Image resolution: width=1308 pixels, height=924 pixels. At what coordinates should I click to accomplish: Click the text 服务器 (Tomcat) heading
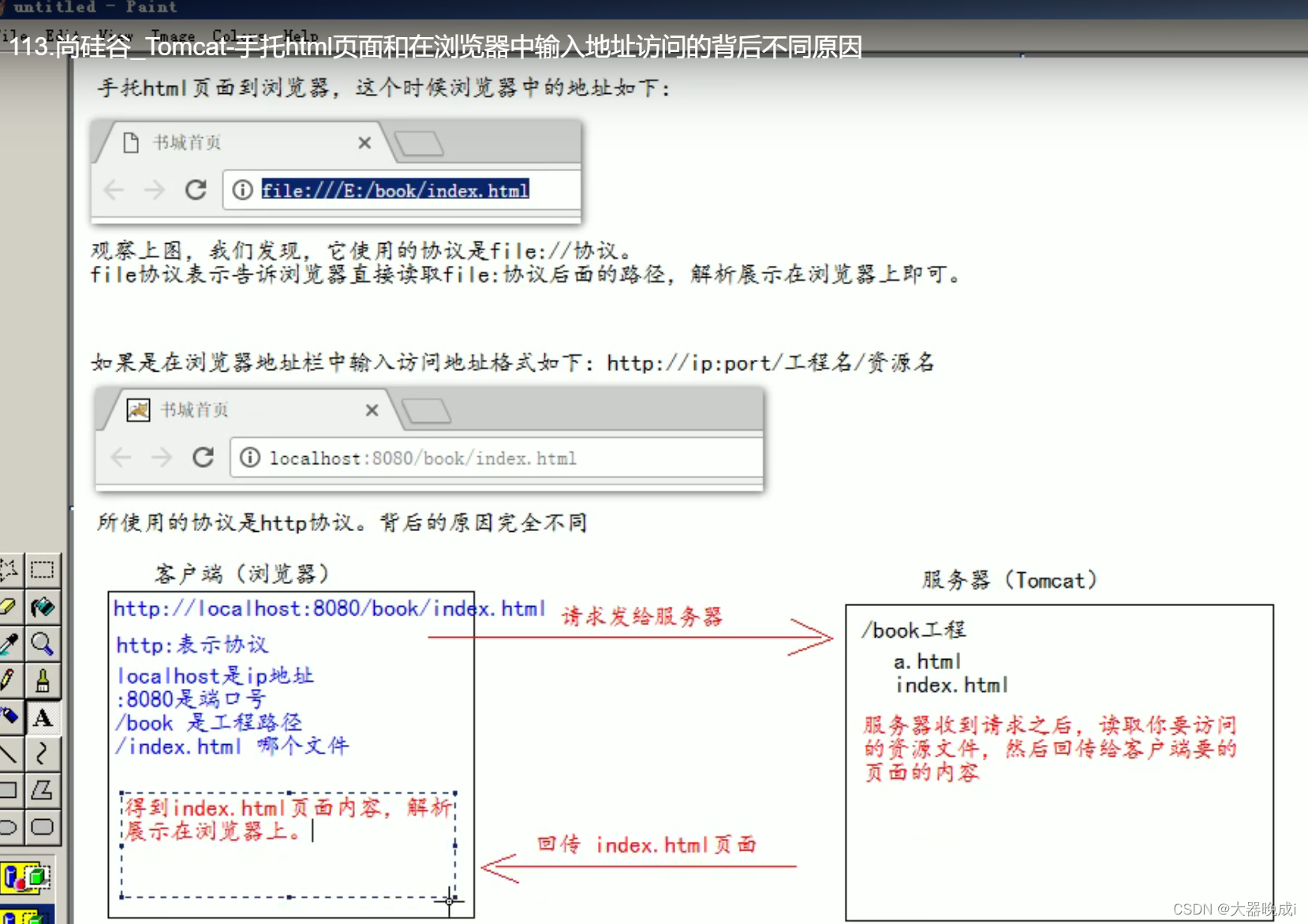point(1010,581)
